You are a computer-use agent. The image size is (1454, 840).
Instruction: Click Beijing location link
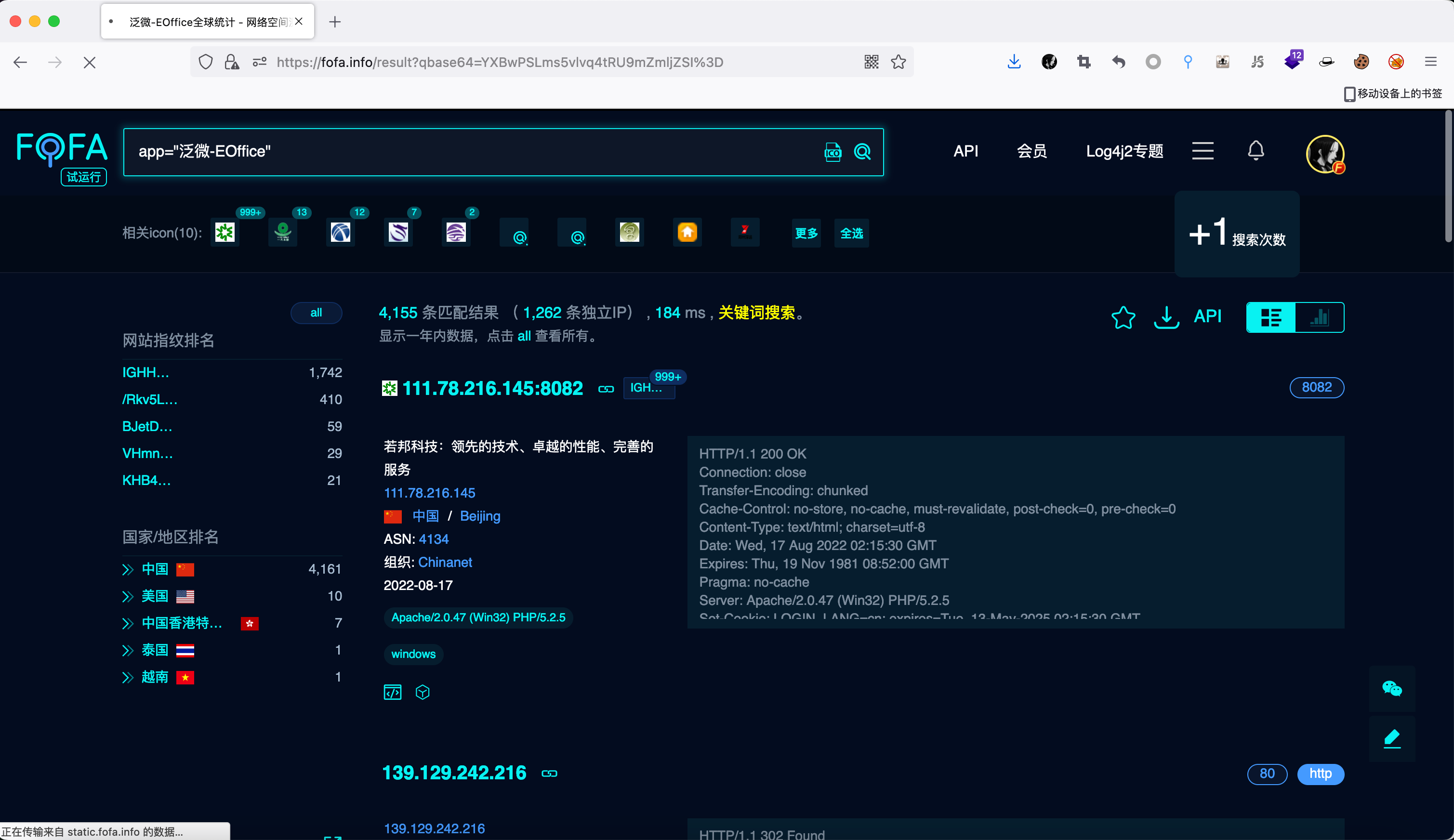coord(480,516)
